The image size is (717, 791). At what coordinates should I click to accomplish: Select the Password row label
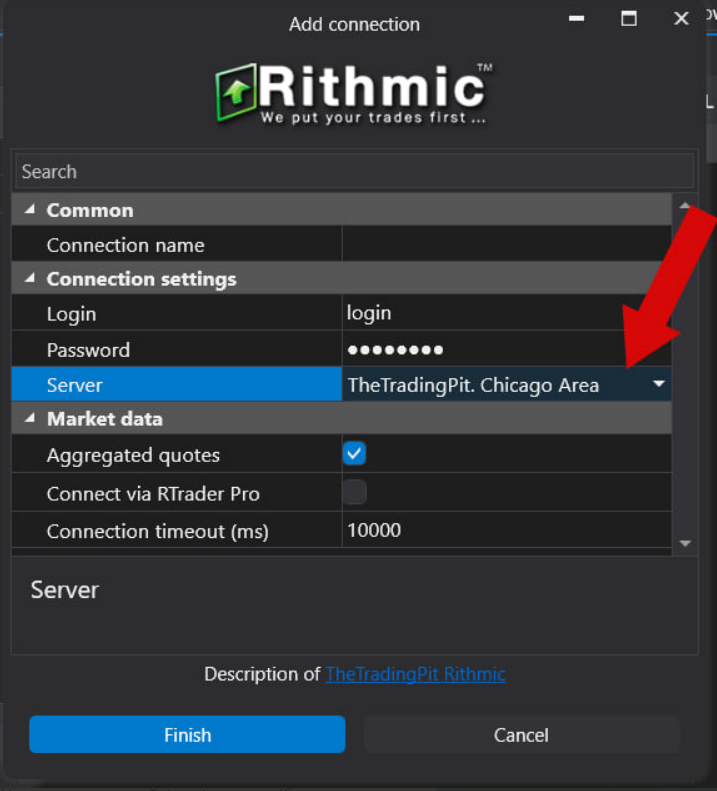pyautogui.click(x=88, y=350)
